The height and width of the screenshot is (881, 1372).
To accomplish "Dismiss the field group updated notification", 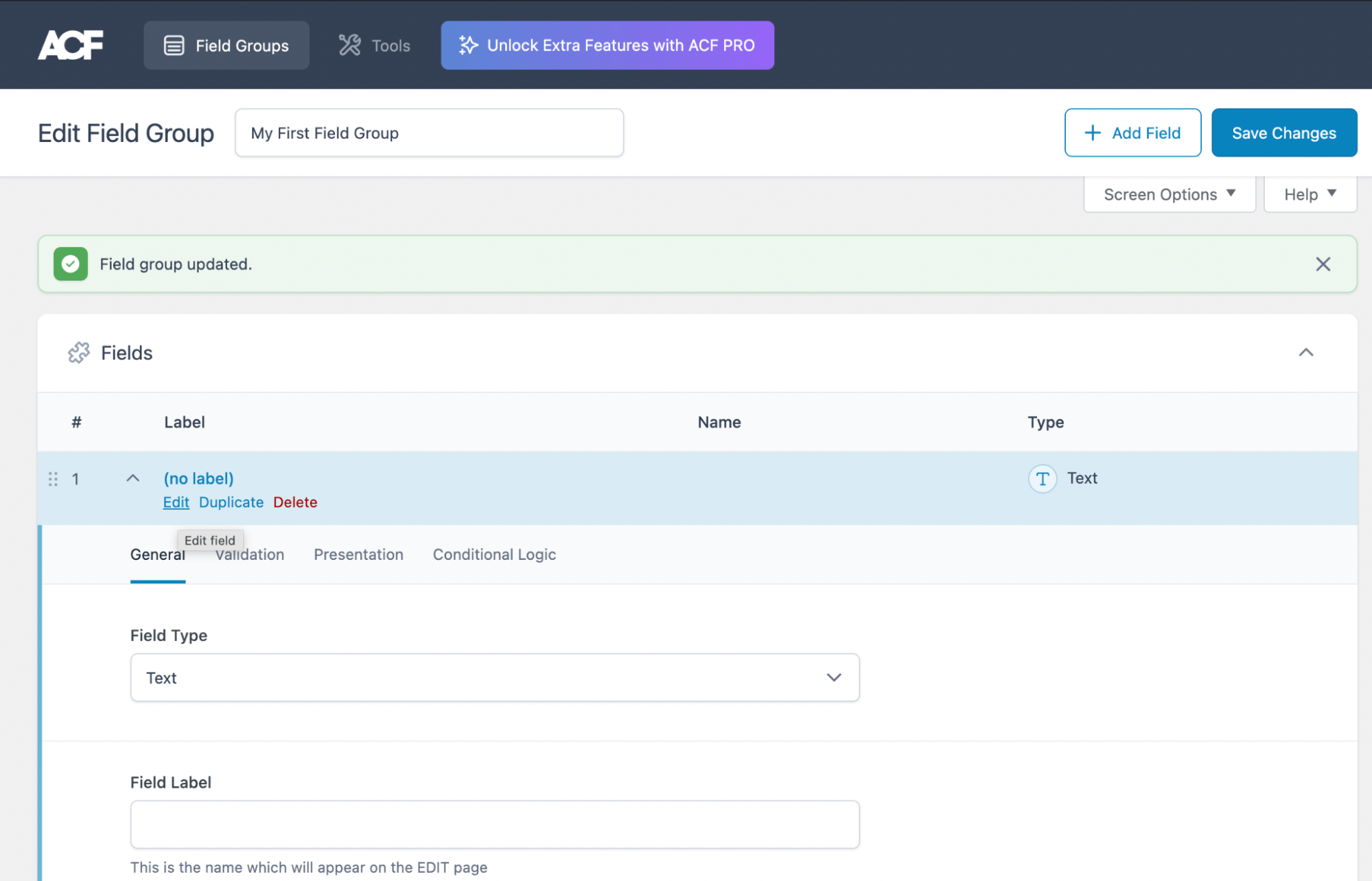I will click(x=1323, y=264).
